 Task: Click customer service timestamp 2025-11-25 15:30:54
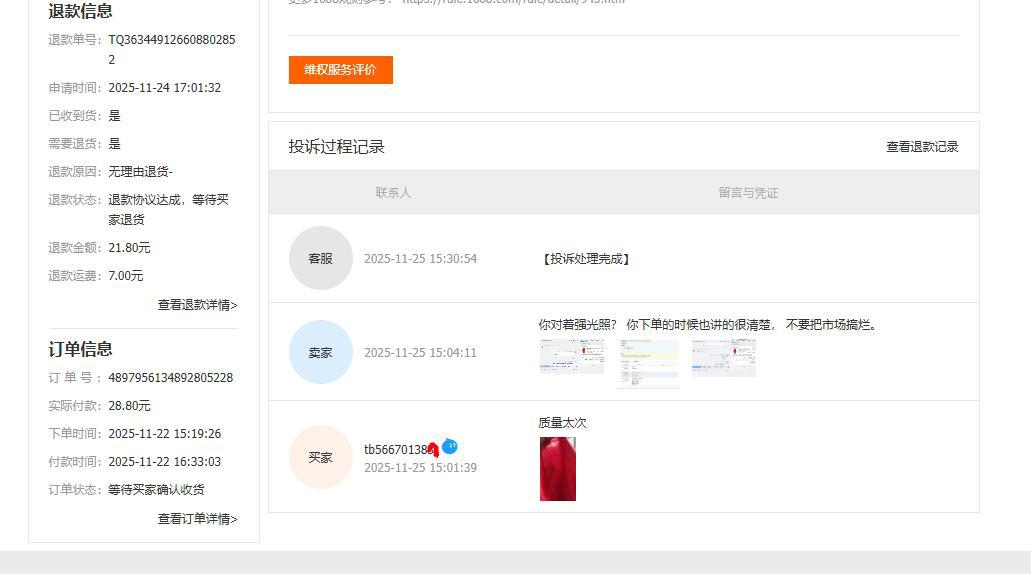click(x=421, y=259)
